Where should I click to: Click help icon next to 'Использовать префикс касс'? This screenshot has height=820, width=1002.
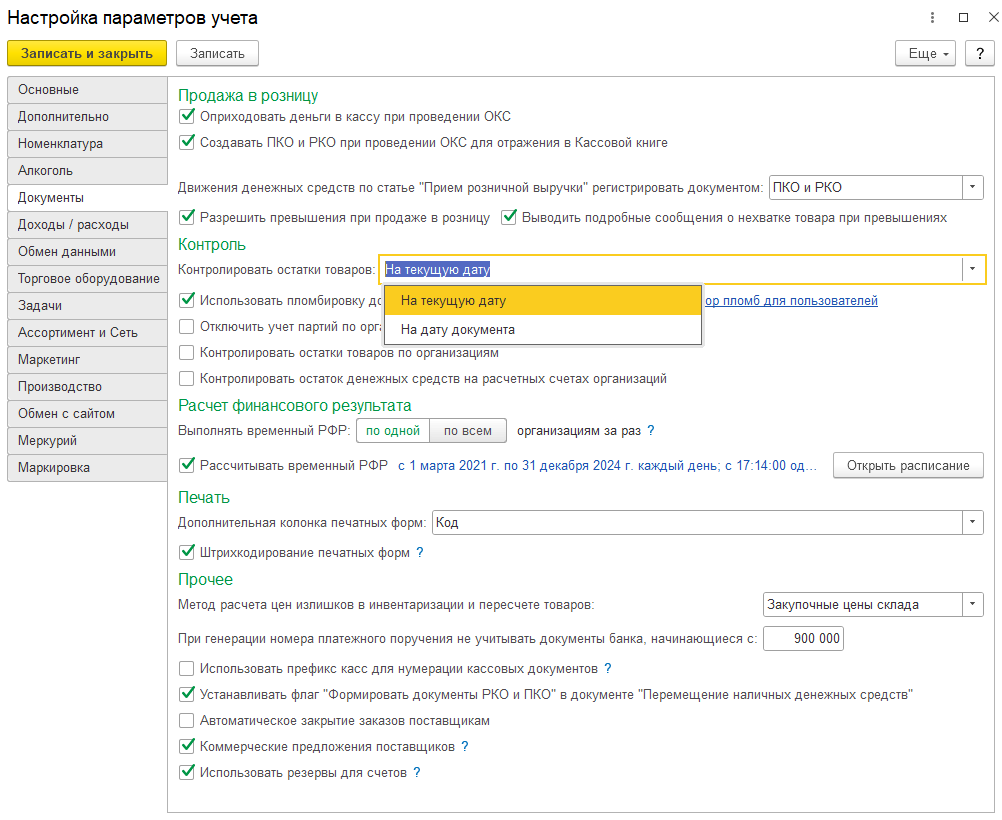608,668
